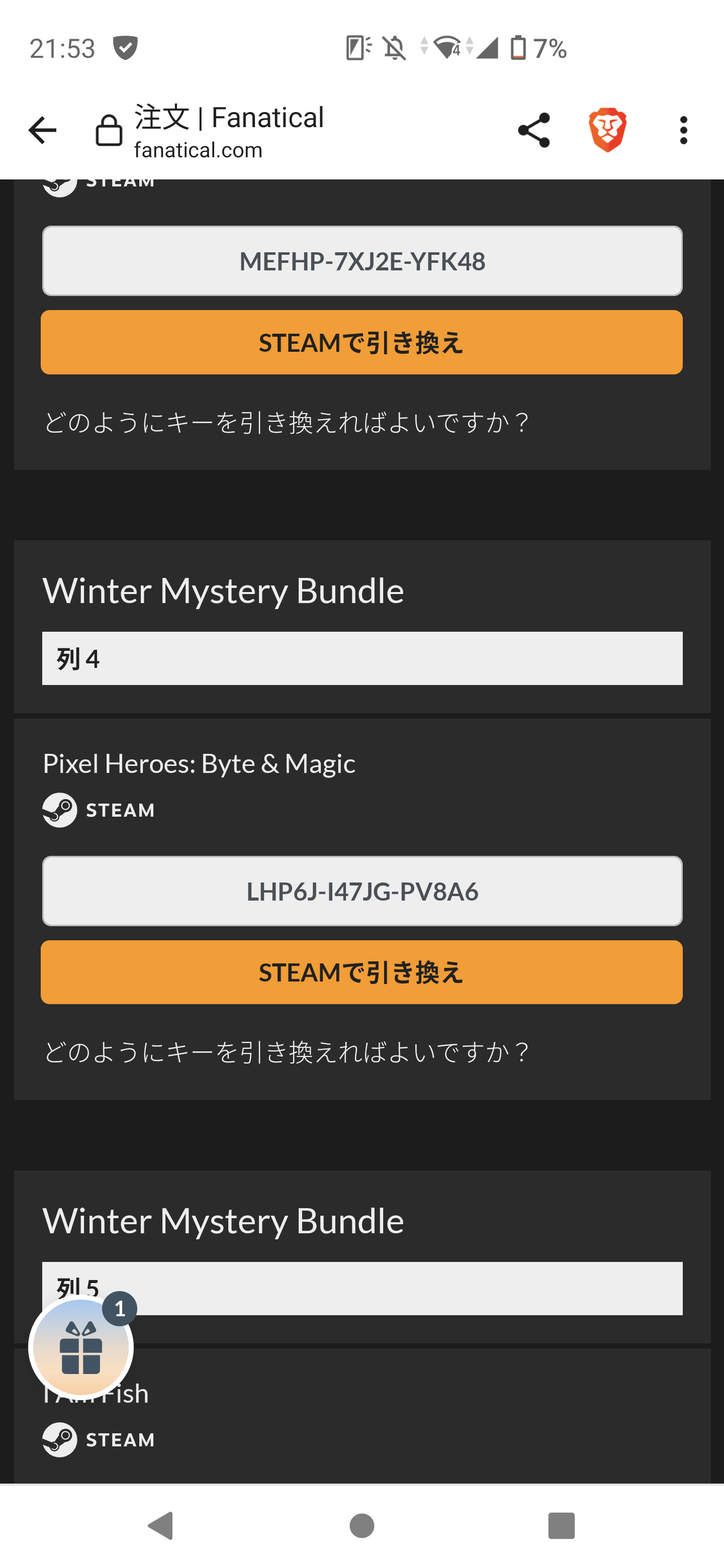Redeem Pixel Heroes key on Steam
Image resolution: width=724 pixels, height=1568 pixels.
tap(361, 972)
